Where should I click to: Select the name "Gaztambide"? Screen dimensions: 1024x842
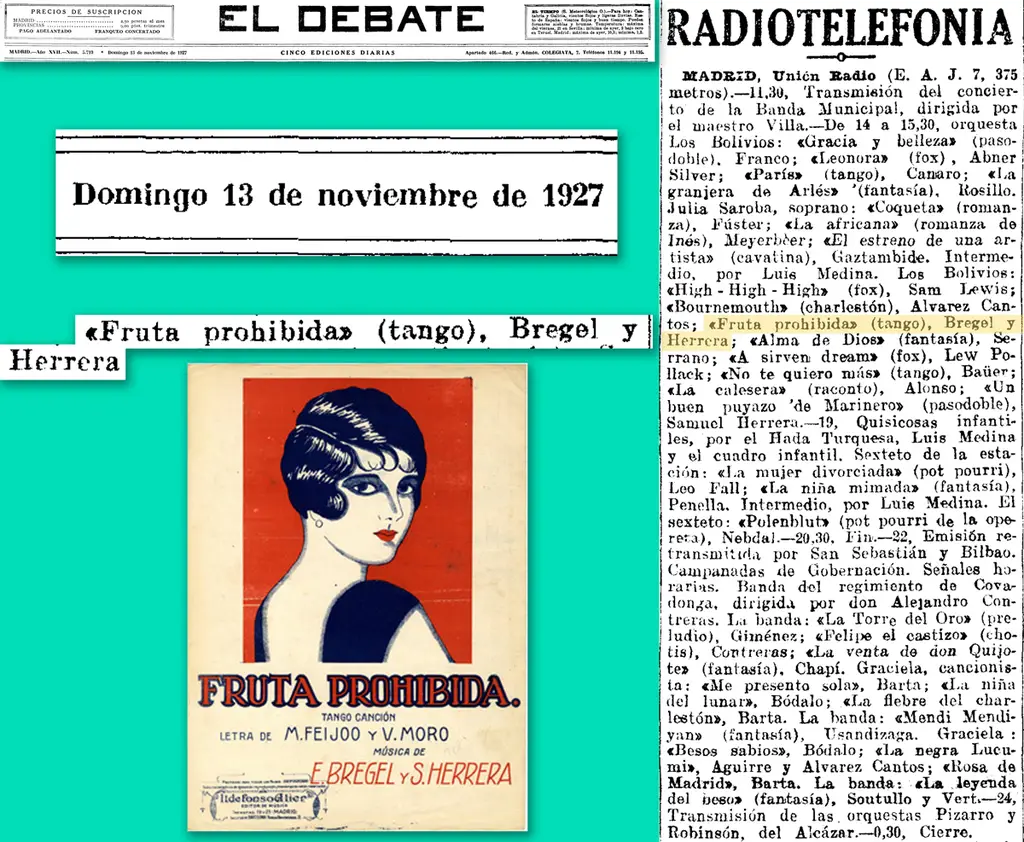880,257
